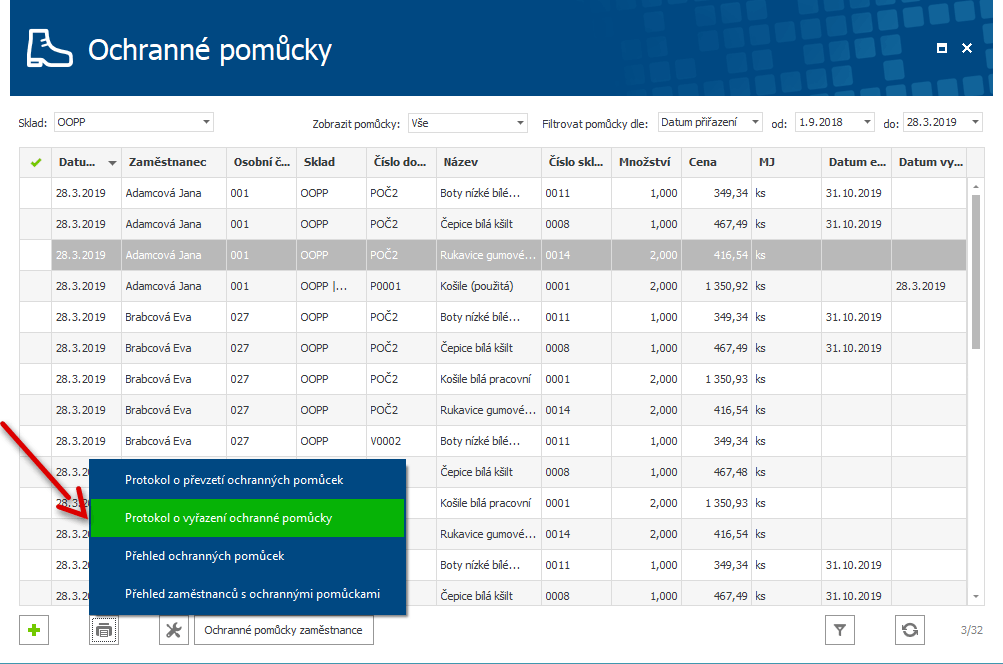Image resolution: width=1003 pixels, height=664 pixels.
Task: Sort by Datum vy... column header
Action: coord(929,162)
